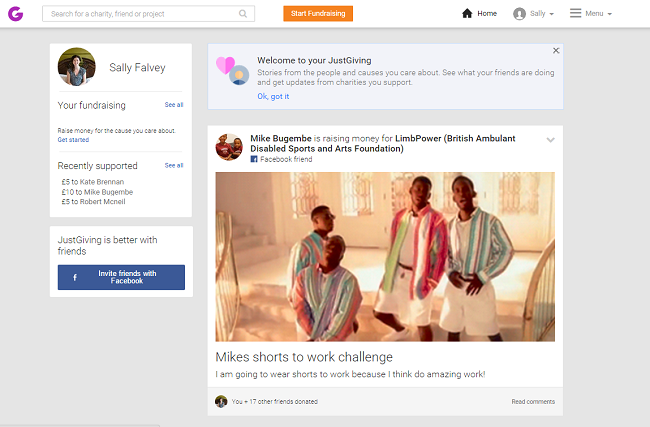This screenshot has width=650, height=427.
Task: Click the hearts welcome icon
Action: (232, 70)
